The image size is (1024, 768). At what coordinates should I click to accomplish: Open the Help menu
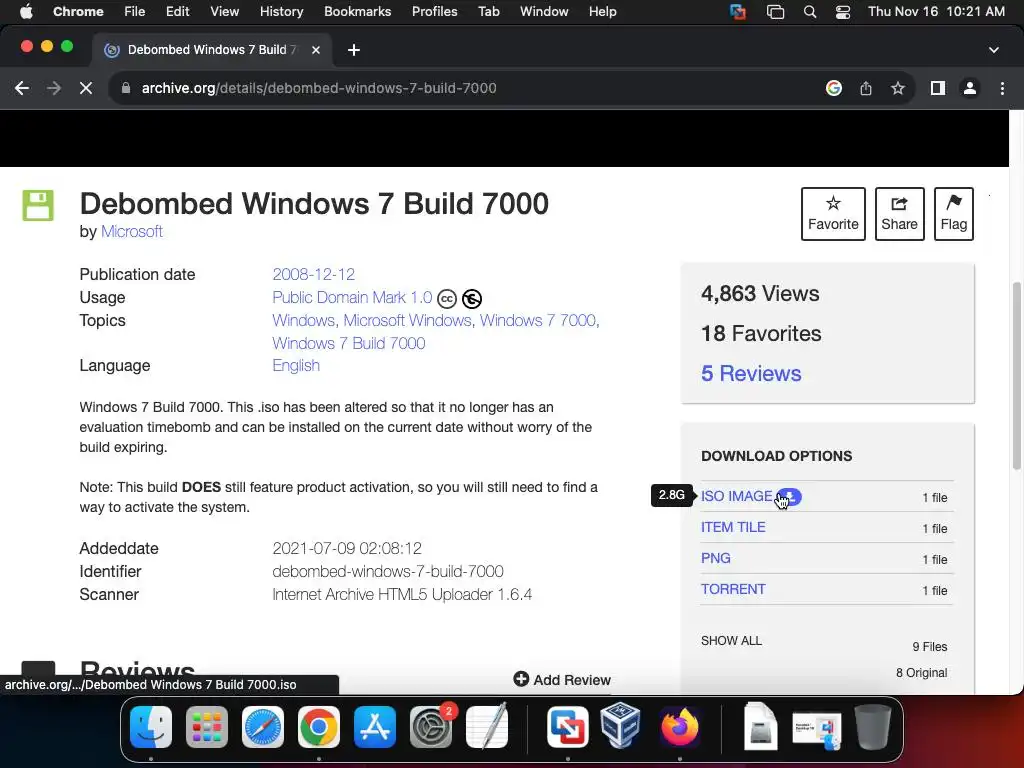[x=602, y=11]
